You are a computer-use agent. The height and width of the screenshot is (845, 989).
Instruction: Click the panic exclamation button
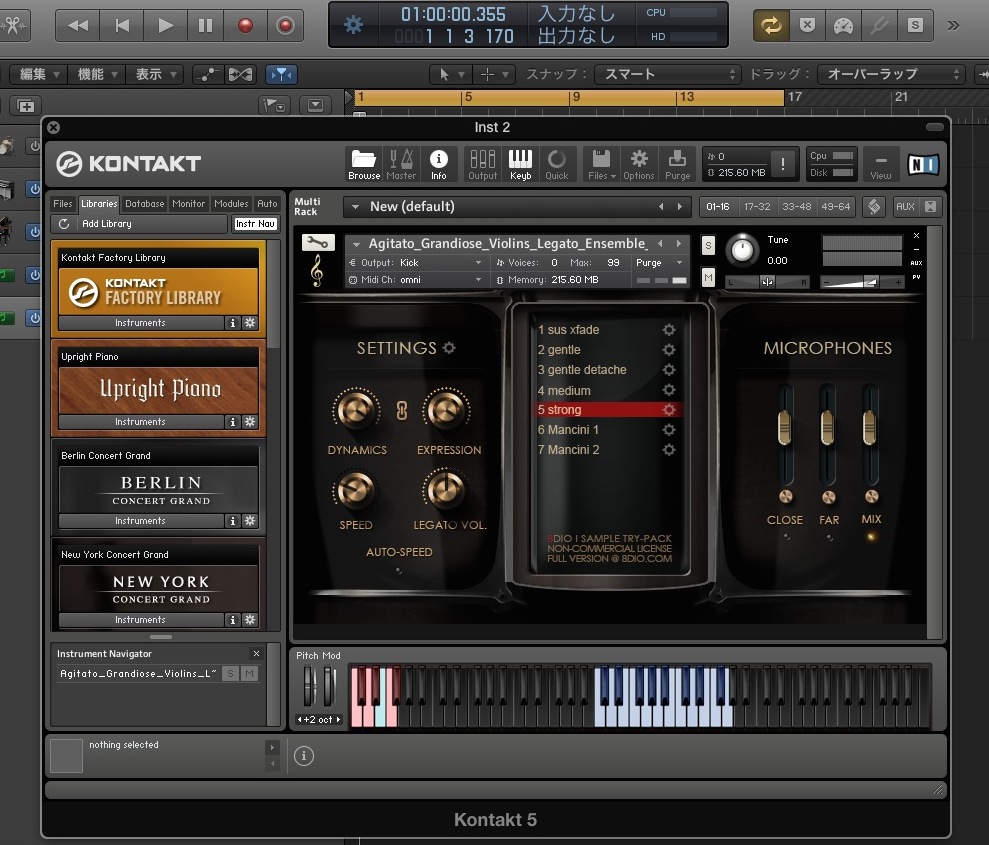(783, 165)
